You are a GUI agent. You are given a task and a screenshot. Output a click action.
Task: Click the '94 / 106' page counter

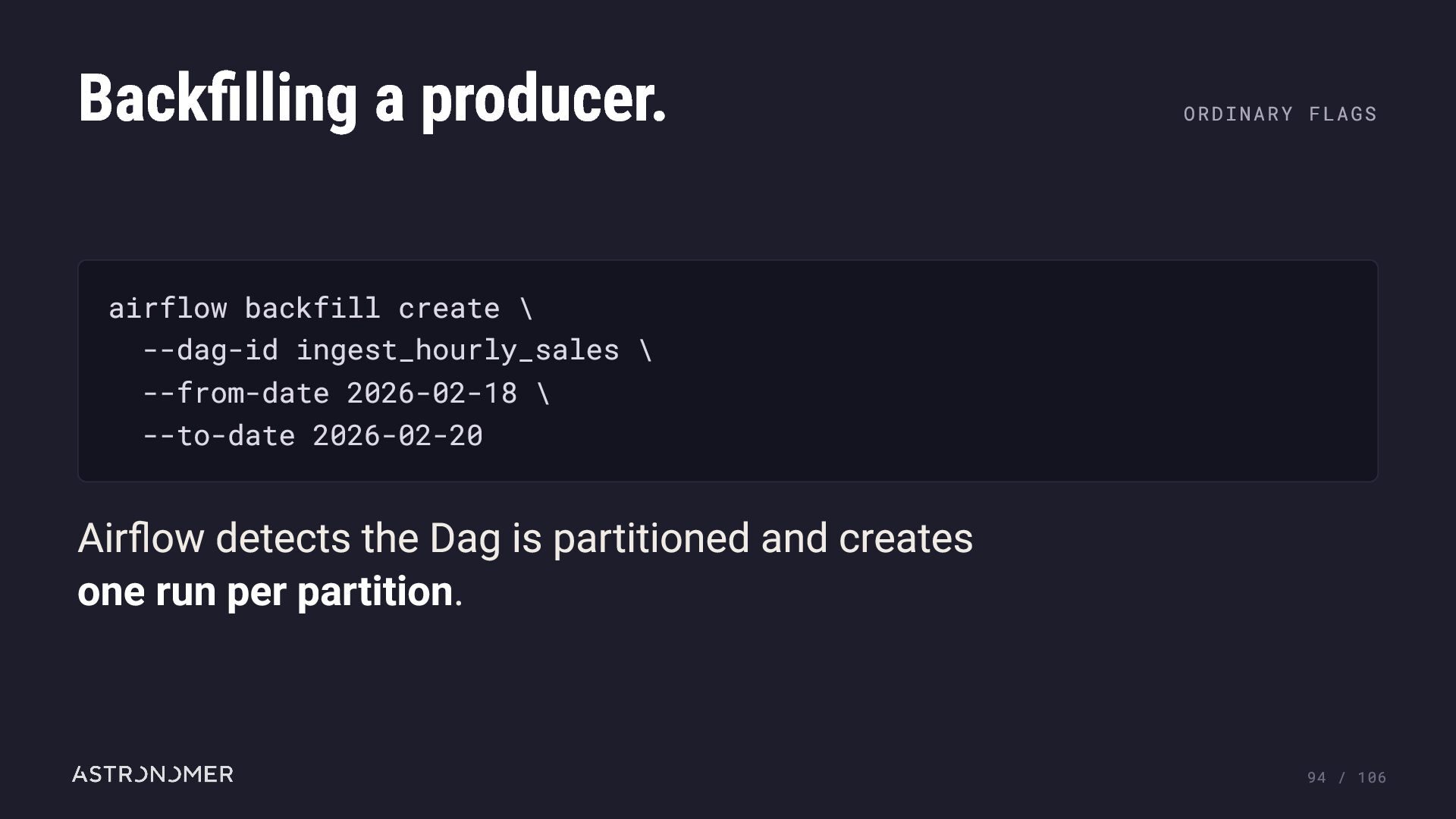tap(1347, 777)
